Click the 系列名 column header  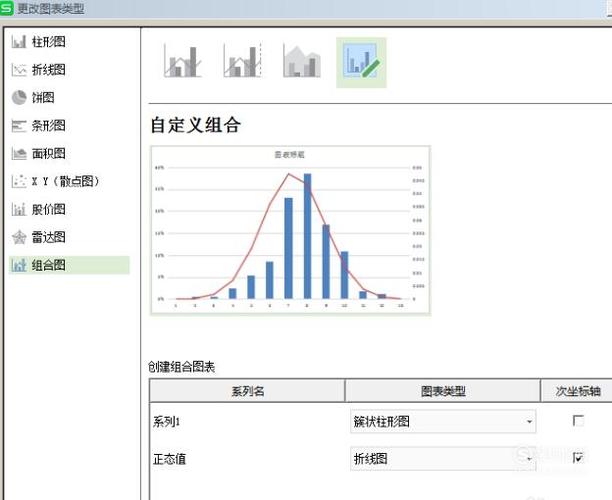247,391
